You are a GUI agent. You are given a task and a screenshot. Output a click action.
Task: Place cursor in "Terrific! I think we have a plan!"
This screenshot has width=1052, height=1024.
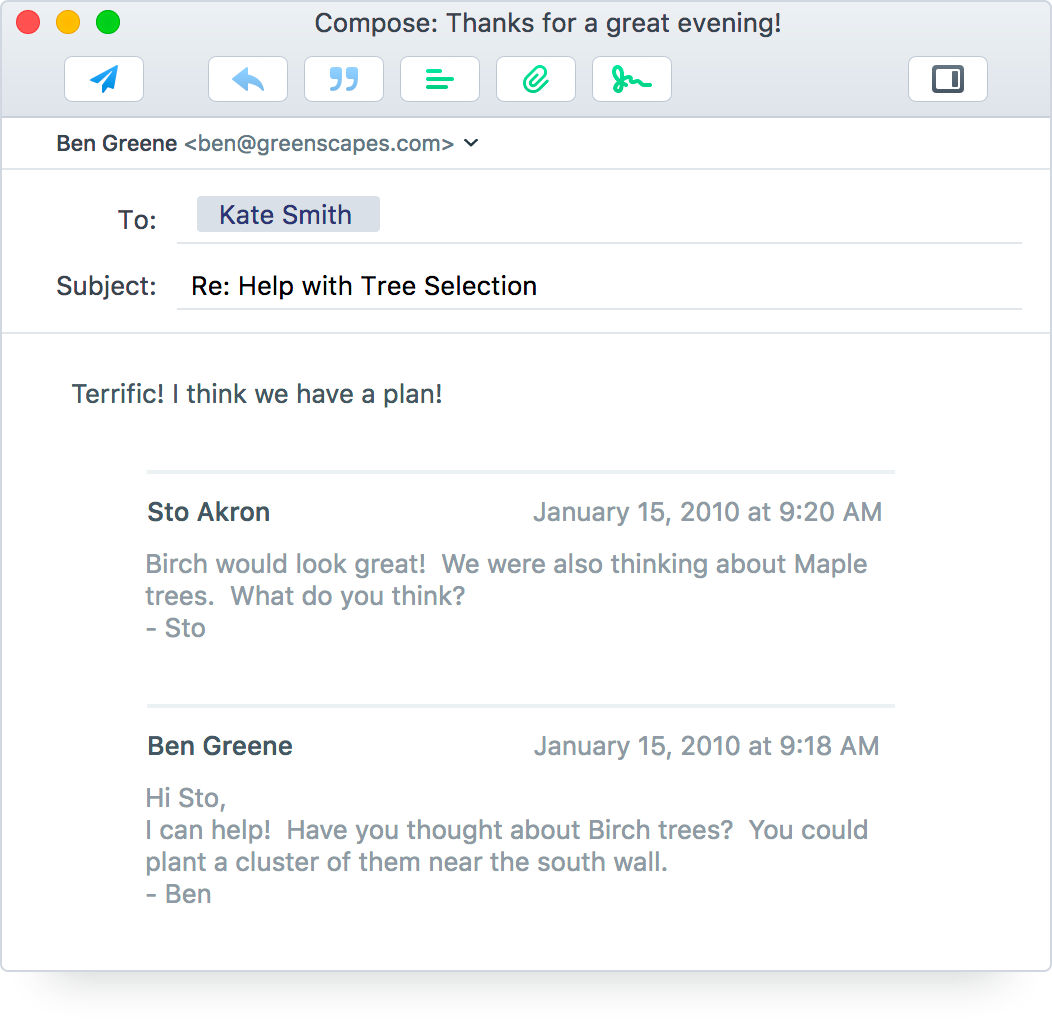257,394
